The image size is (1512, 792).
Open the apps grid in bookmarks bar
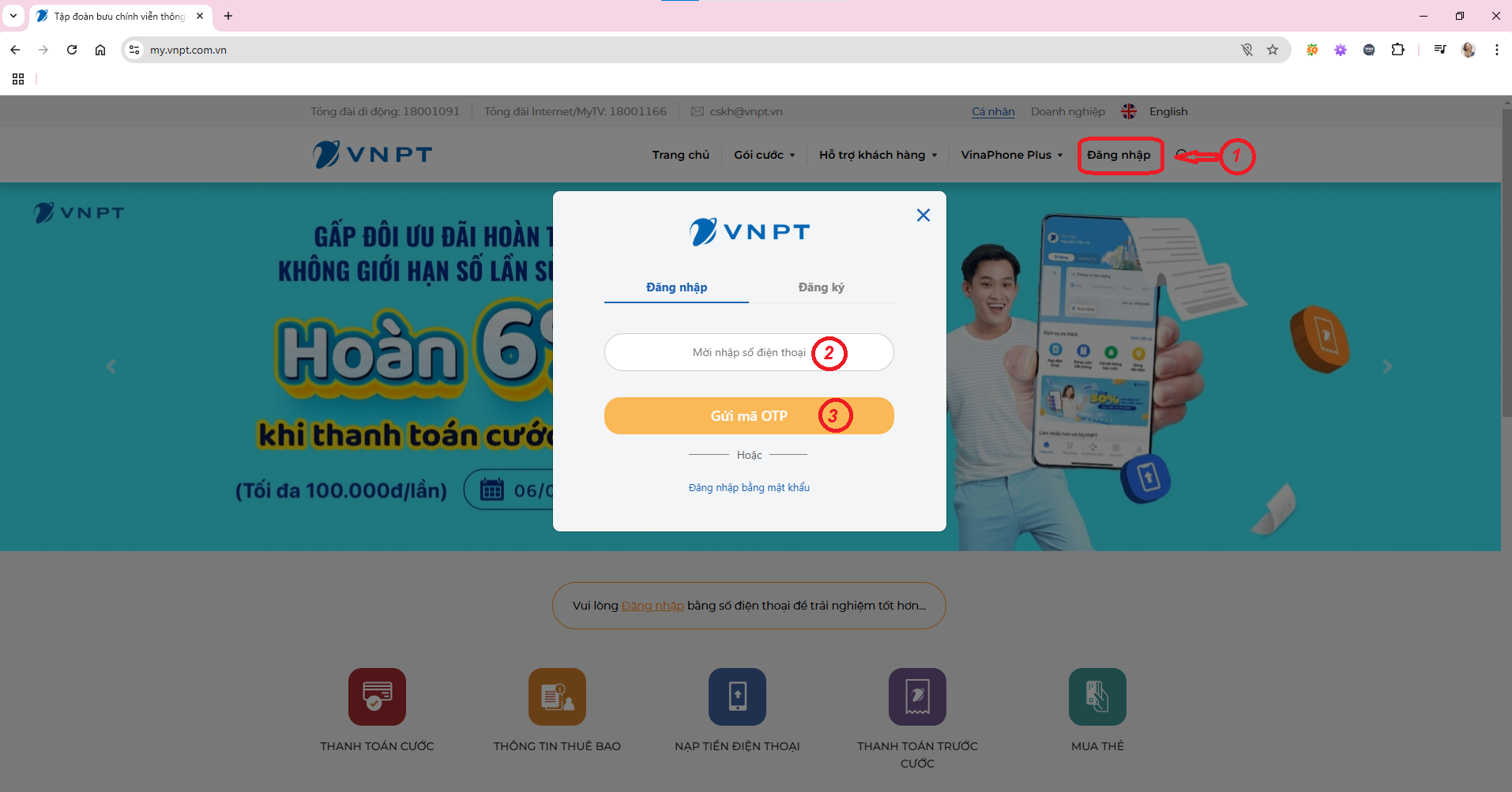click(18, 79)
